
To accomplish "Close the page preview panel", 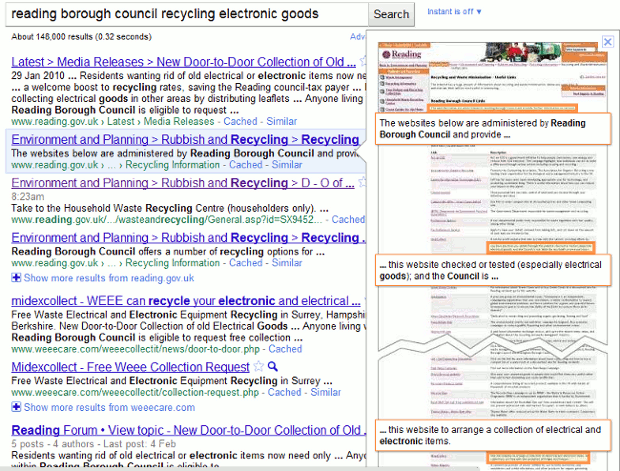I will (x=608, y=42).
